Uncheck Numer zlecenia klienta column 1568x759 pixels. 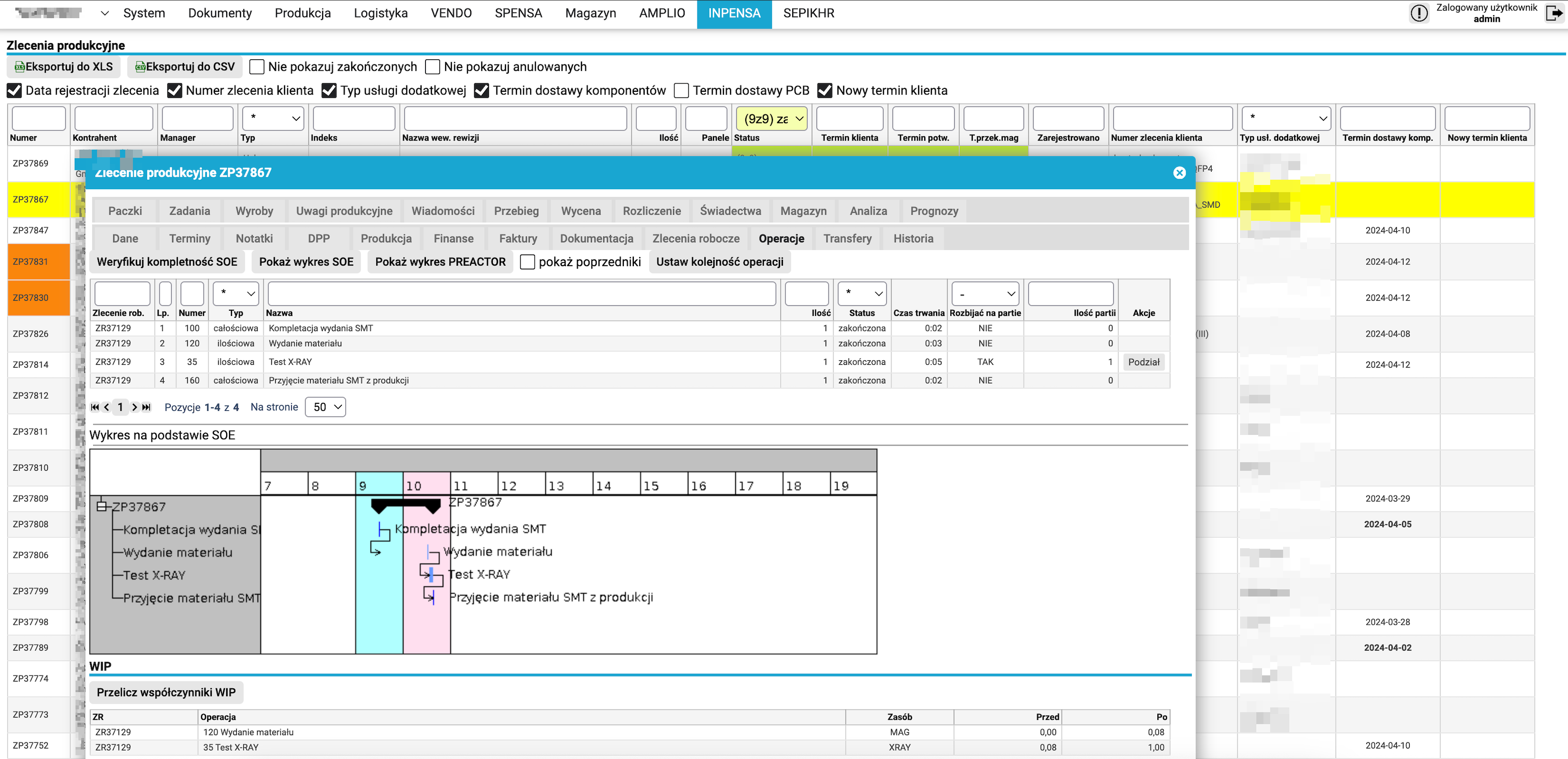pyautogui.click(x=174, y=91)
